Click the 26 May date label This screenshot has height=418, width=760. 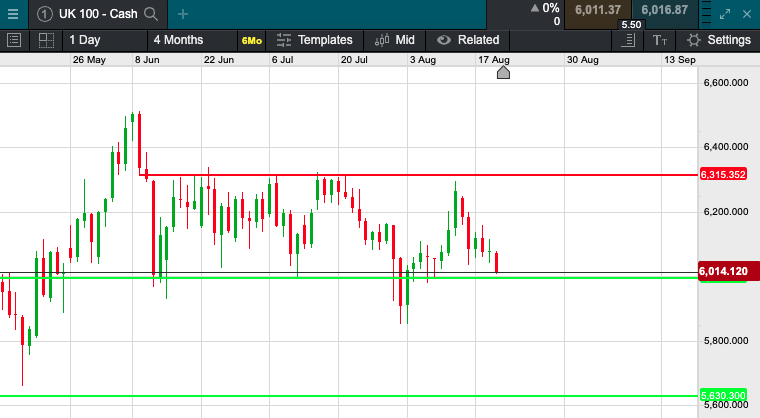click(89, 60)
